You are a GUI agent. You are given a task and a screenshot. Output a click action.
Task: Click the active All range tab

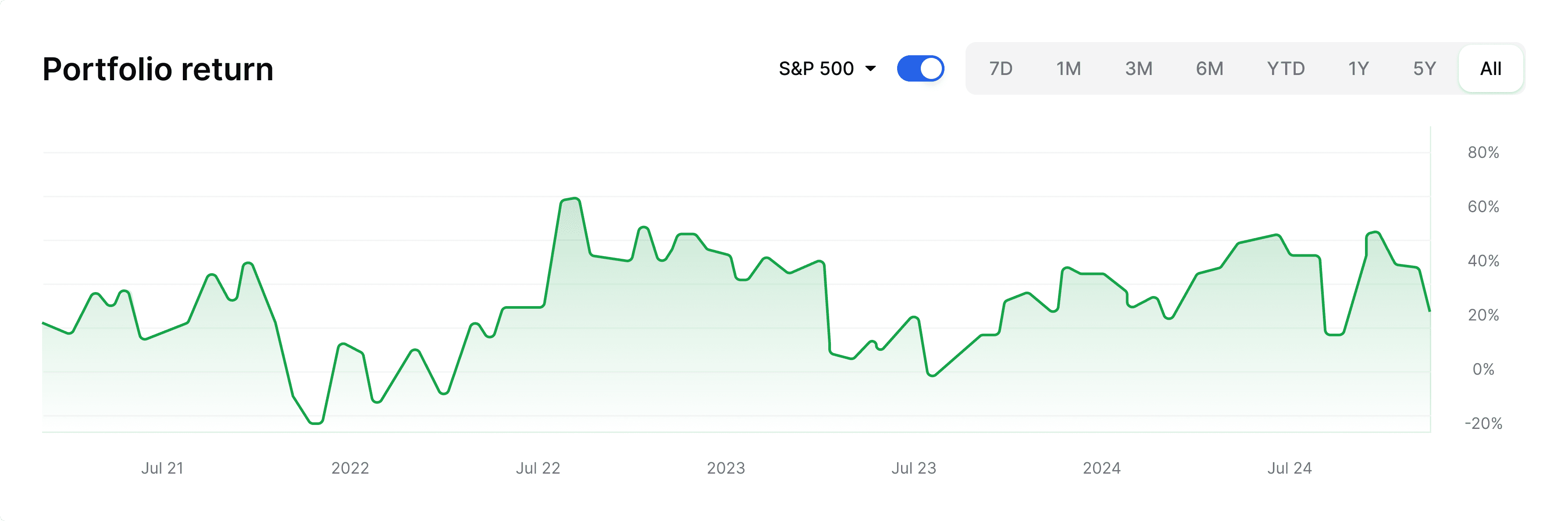click(x=1490, y=69)
